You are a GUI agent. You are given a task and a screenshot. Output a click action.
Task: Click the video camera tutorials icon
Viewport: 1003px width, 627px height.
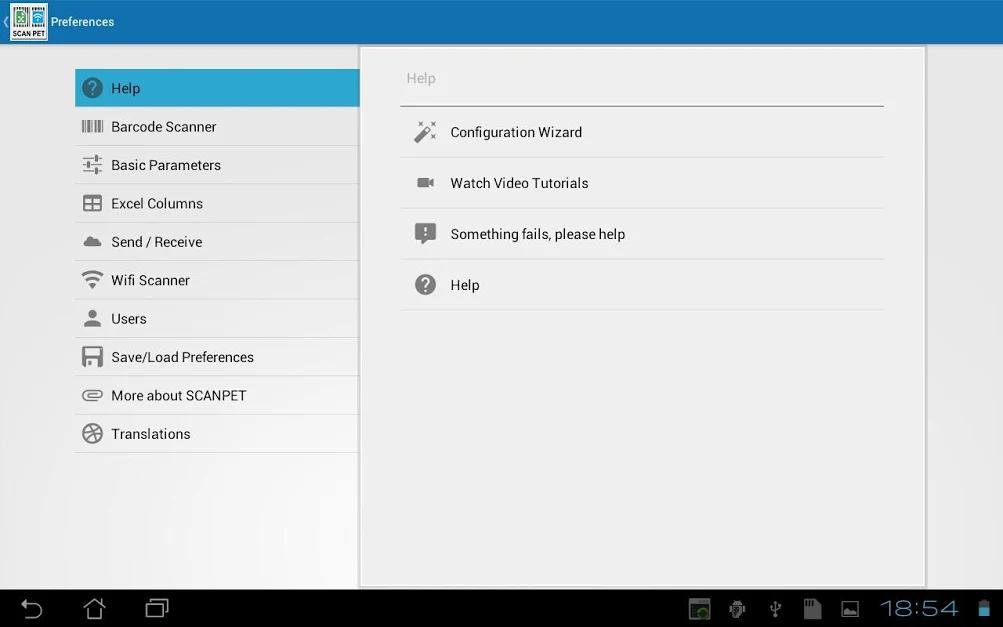click(x=425, y=183)
